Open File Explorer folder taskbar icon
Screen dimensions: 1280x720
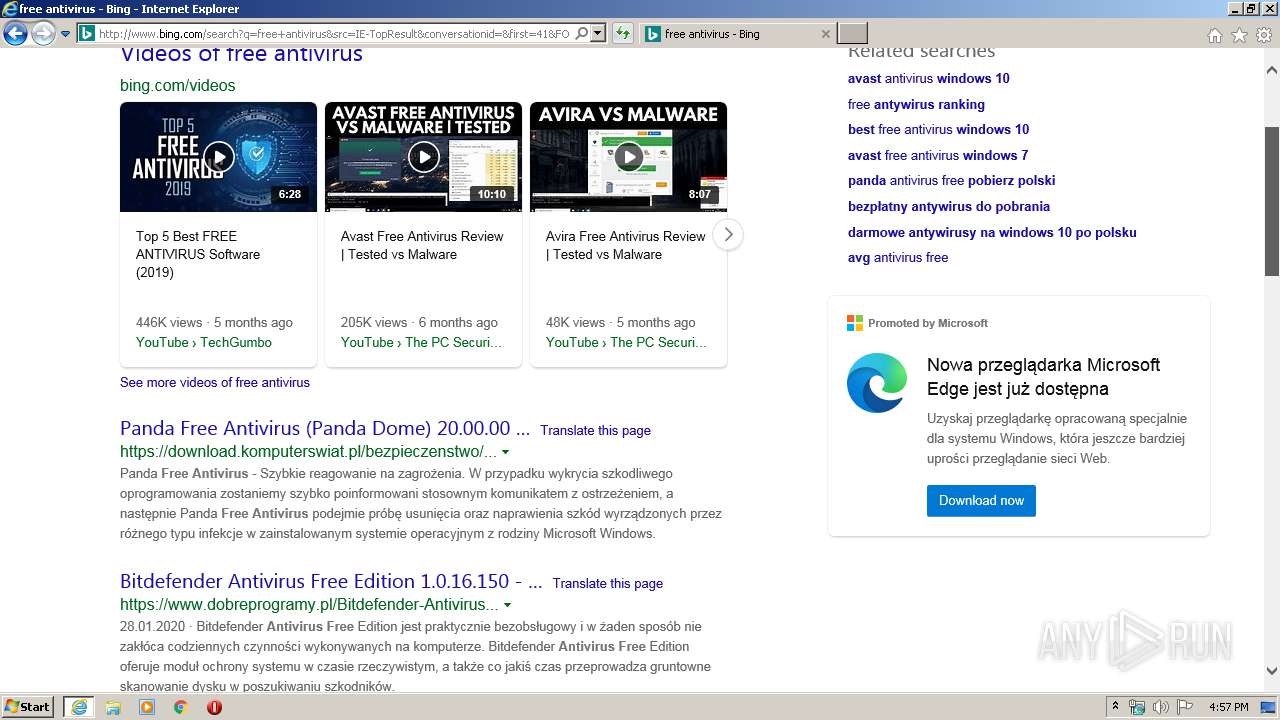click(113, 707)
